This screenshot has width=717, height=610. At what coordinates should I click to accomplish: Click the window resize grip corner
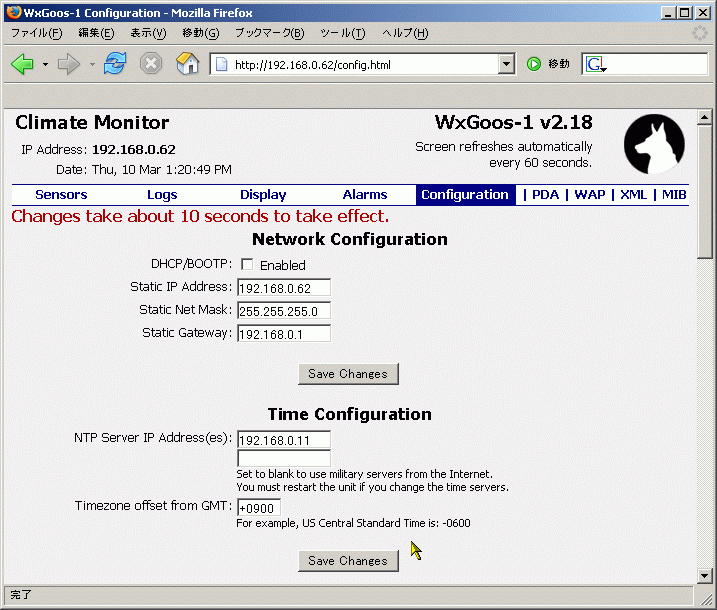click(706, 597)
